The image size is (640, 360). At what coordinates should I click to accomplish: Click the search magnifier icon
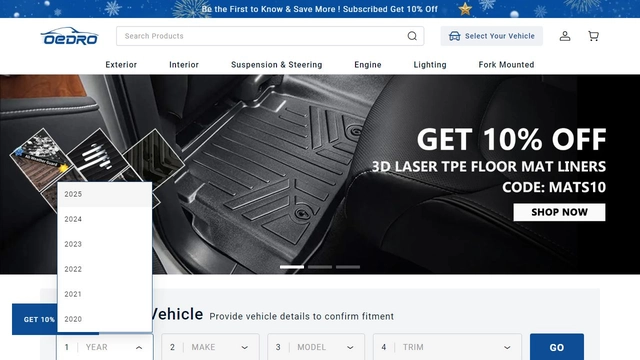pos(412,36)
